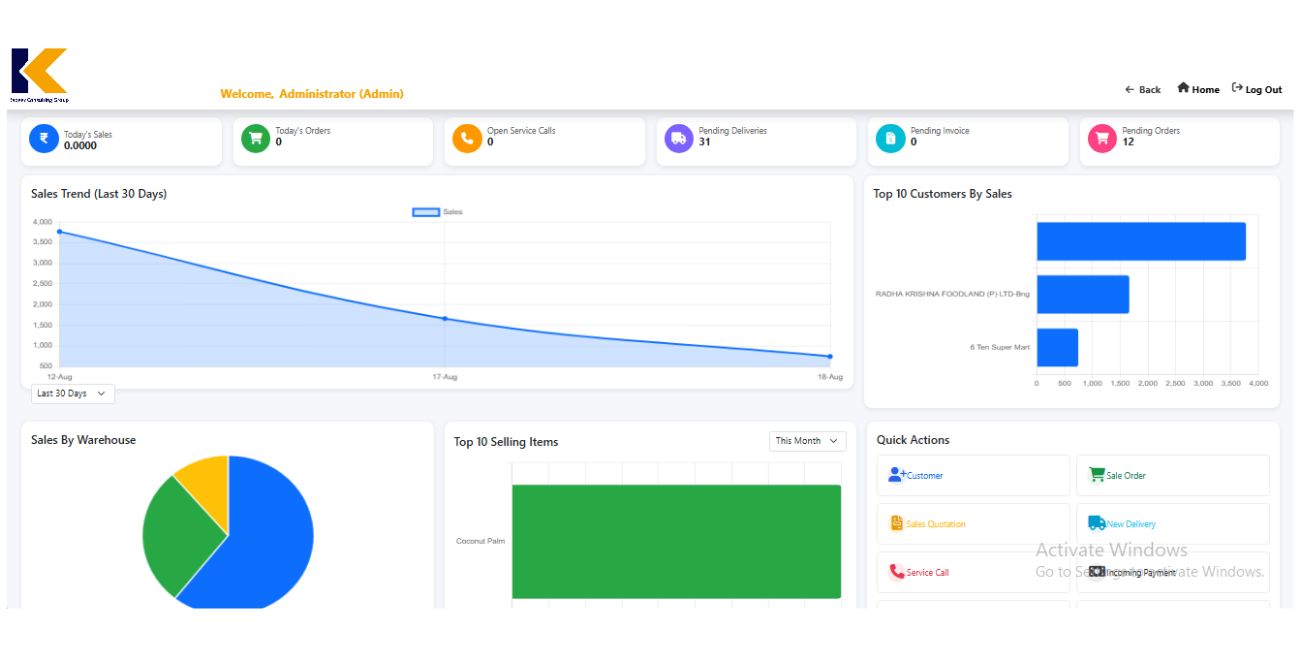Click the 18-Aug data point on sales trend
The height and width of the screenshot is (650, 1300).
coord(830,356)
